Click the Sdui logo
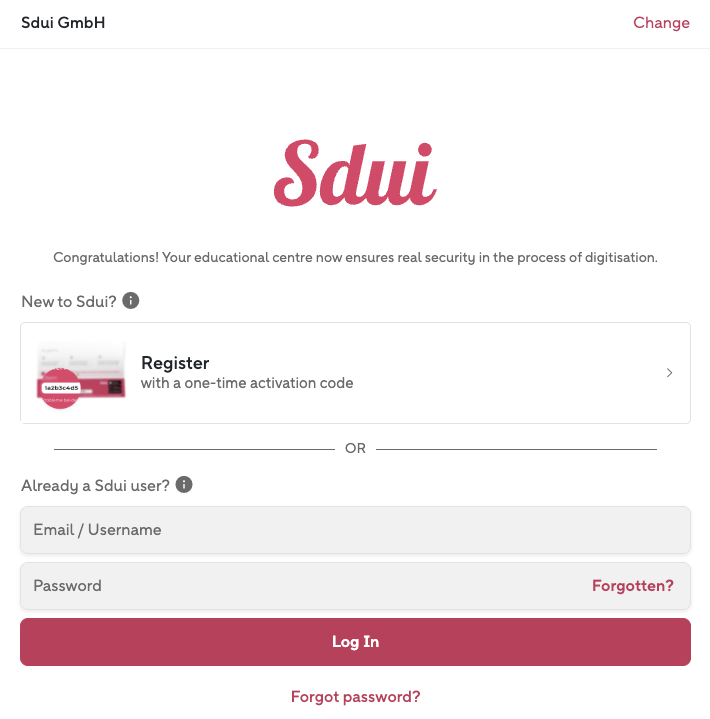The height and width of the screenshot is (719, 710). 355,174
